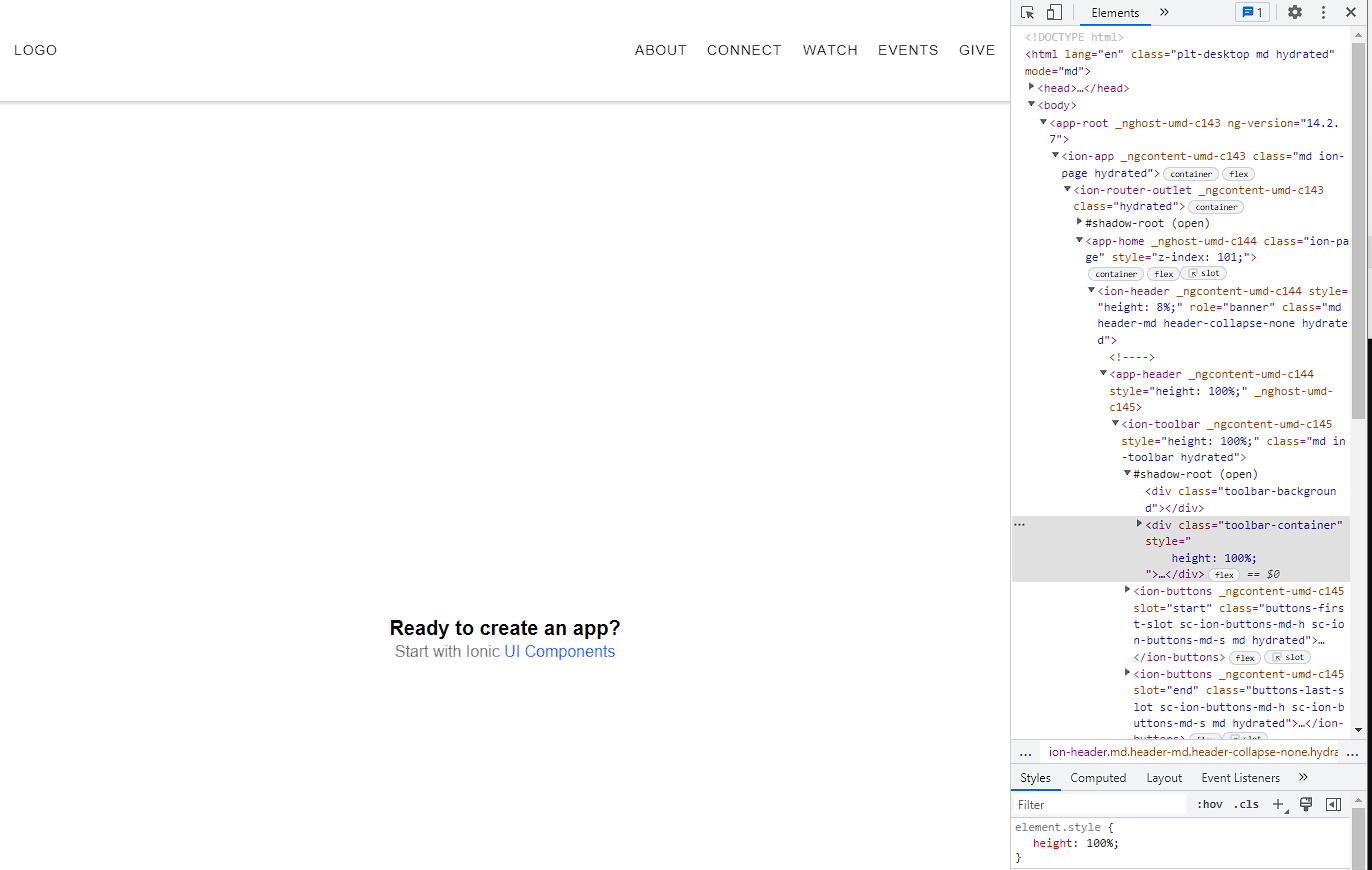Expand the toolbar-container div node
The height and width of the screenshot is (870, 1372).
[1139, 523]
